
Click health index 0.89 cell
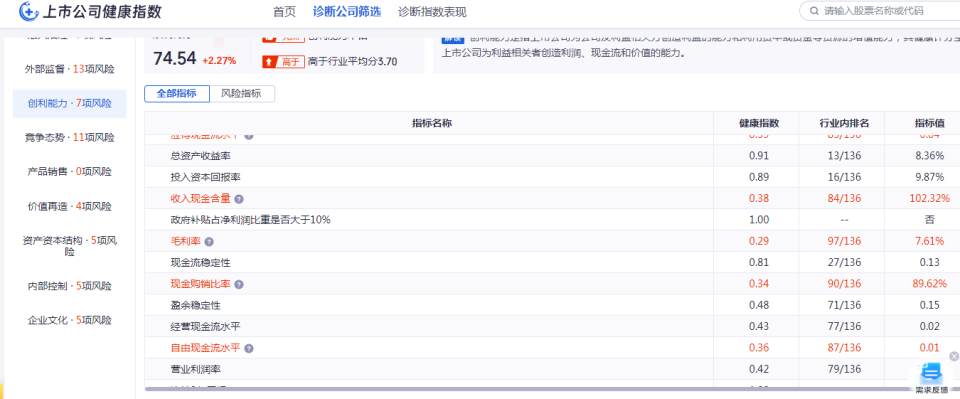pos(759,177)
